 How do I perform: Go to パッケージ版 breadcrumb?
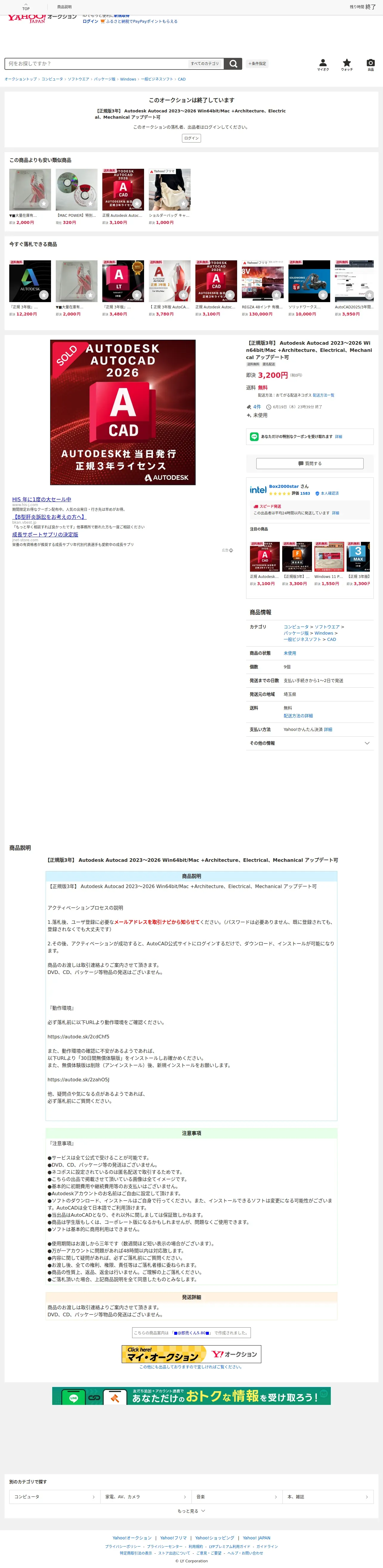(104, 79)
